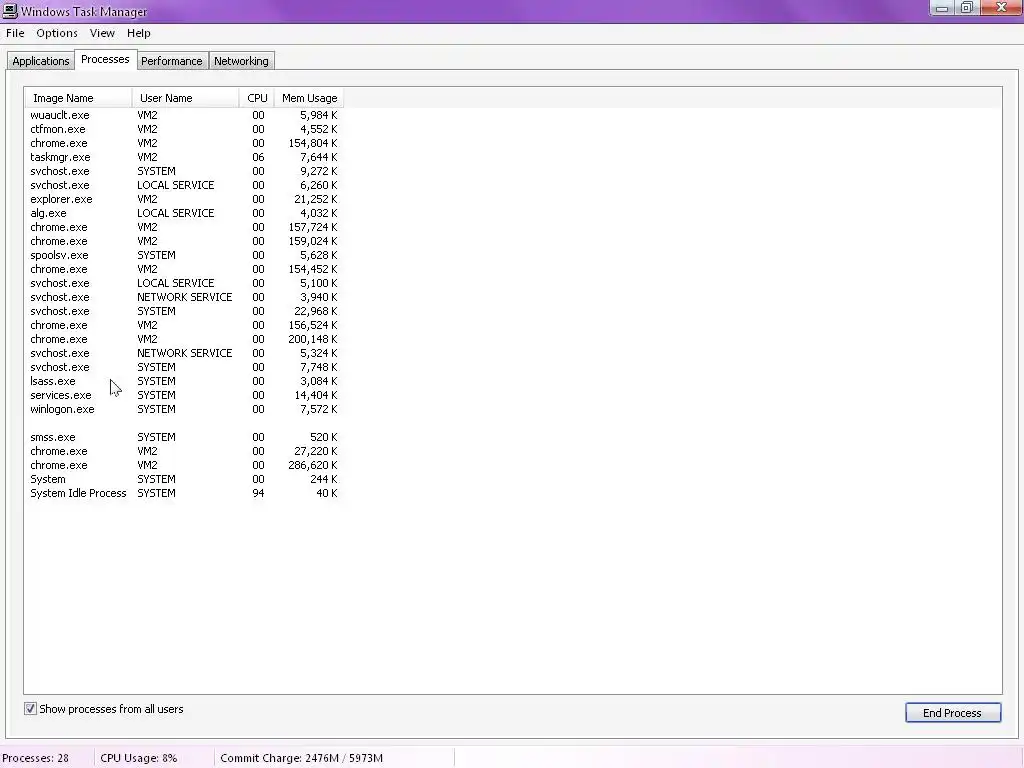Click the Processes: 28 status bar entry

pyautogui.click(x=35, y=758)
